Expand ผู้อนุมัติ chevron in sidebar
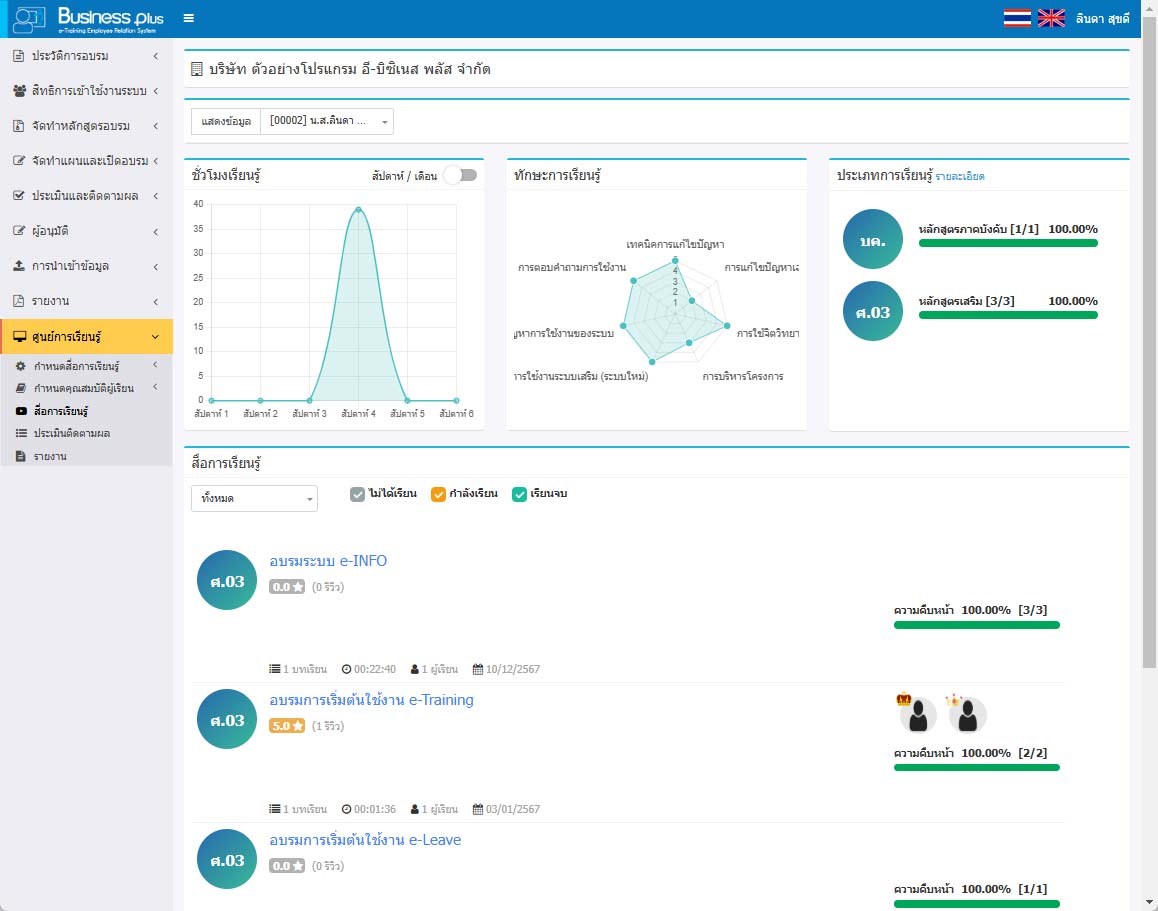This screenshot has width=1158, height=911. click(156, 232)
